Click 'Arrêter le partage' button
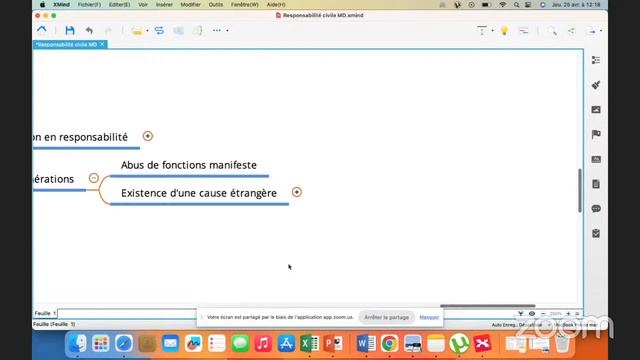Image resolution: width=640 pixels, height=360 pixels. click(x=386, y=317)
